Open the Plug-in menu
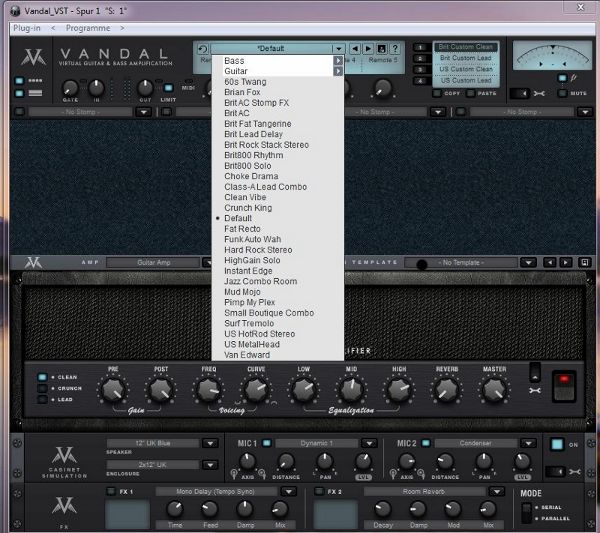The image size is (600, 533). point(27,28)
